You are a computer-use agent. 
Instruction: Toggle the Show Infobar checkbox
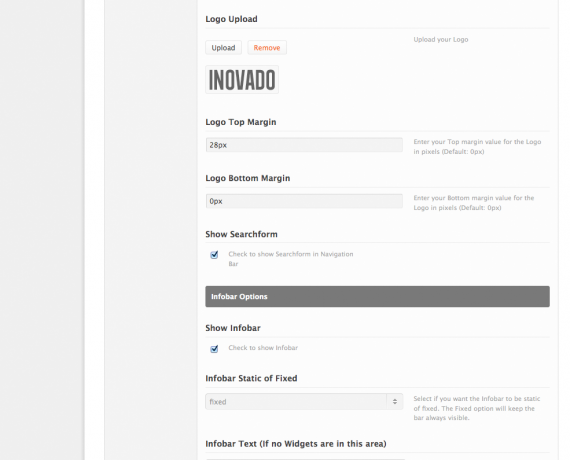pyautogui.click(x=214, y=349)
